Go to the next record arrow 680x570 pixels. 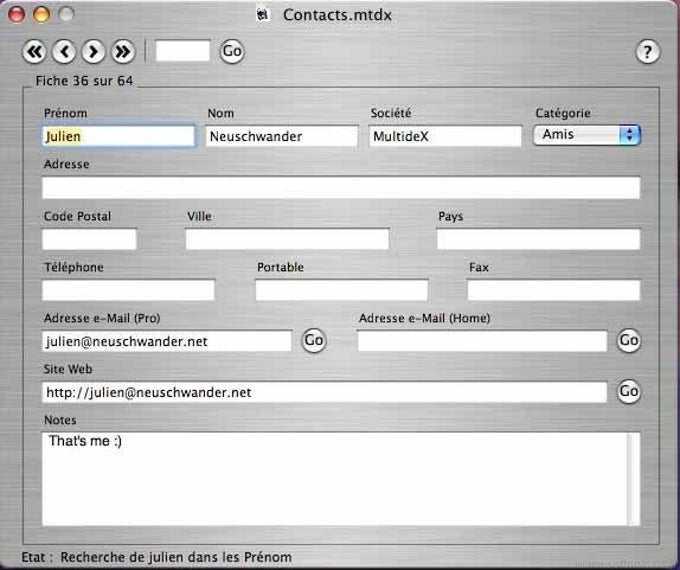(93, 52)
